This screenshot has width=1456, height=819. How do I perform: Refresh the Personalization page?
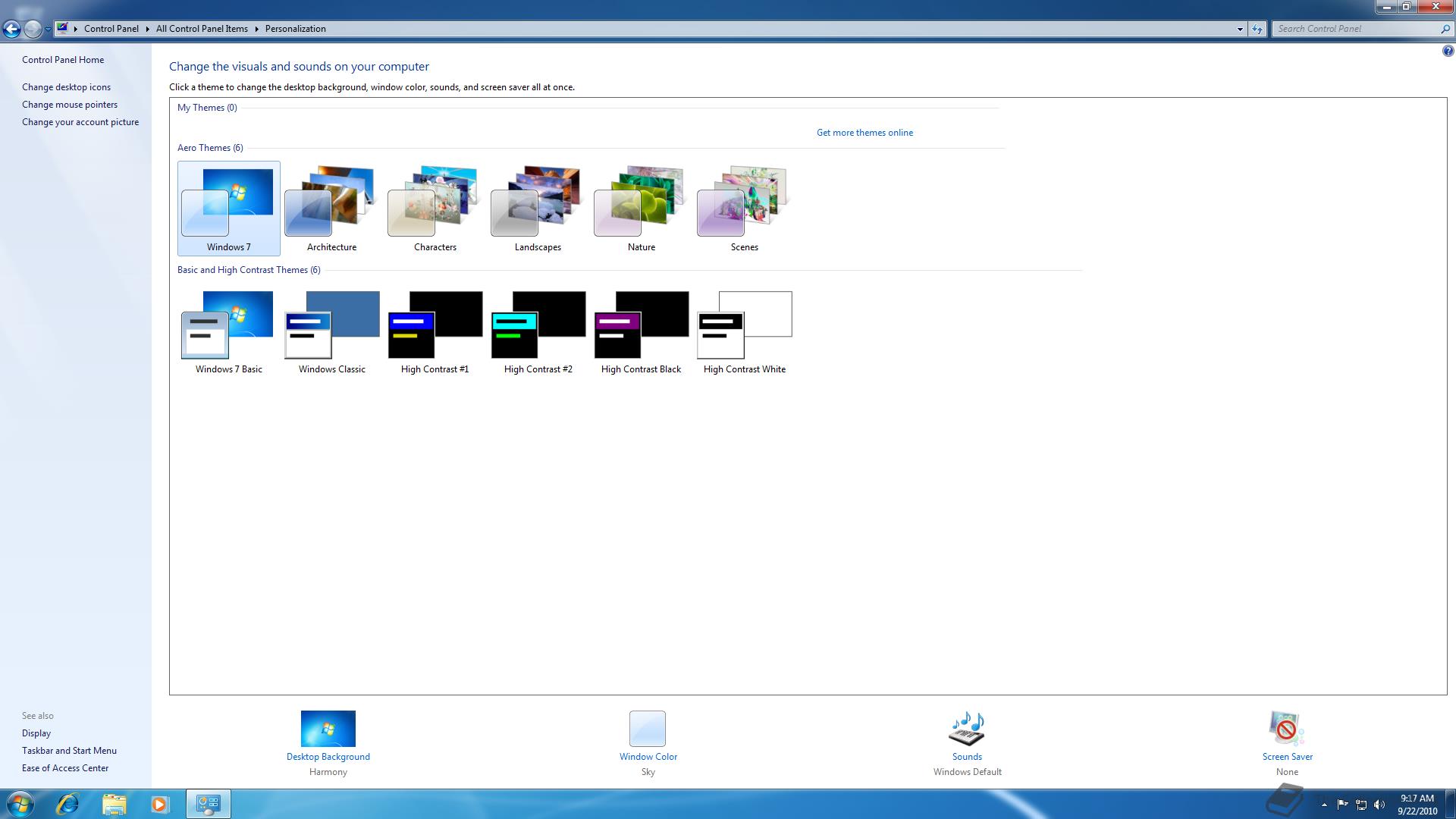tap(1257, 29)
